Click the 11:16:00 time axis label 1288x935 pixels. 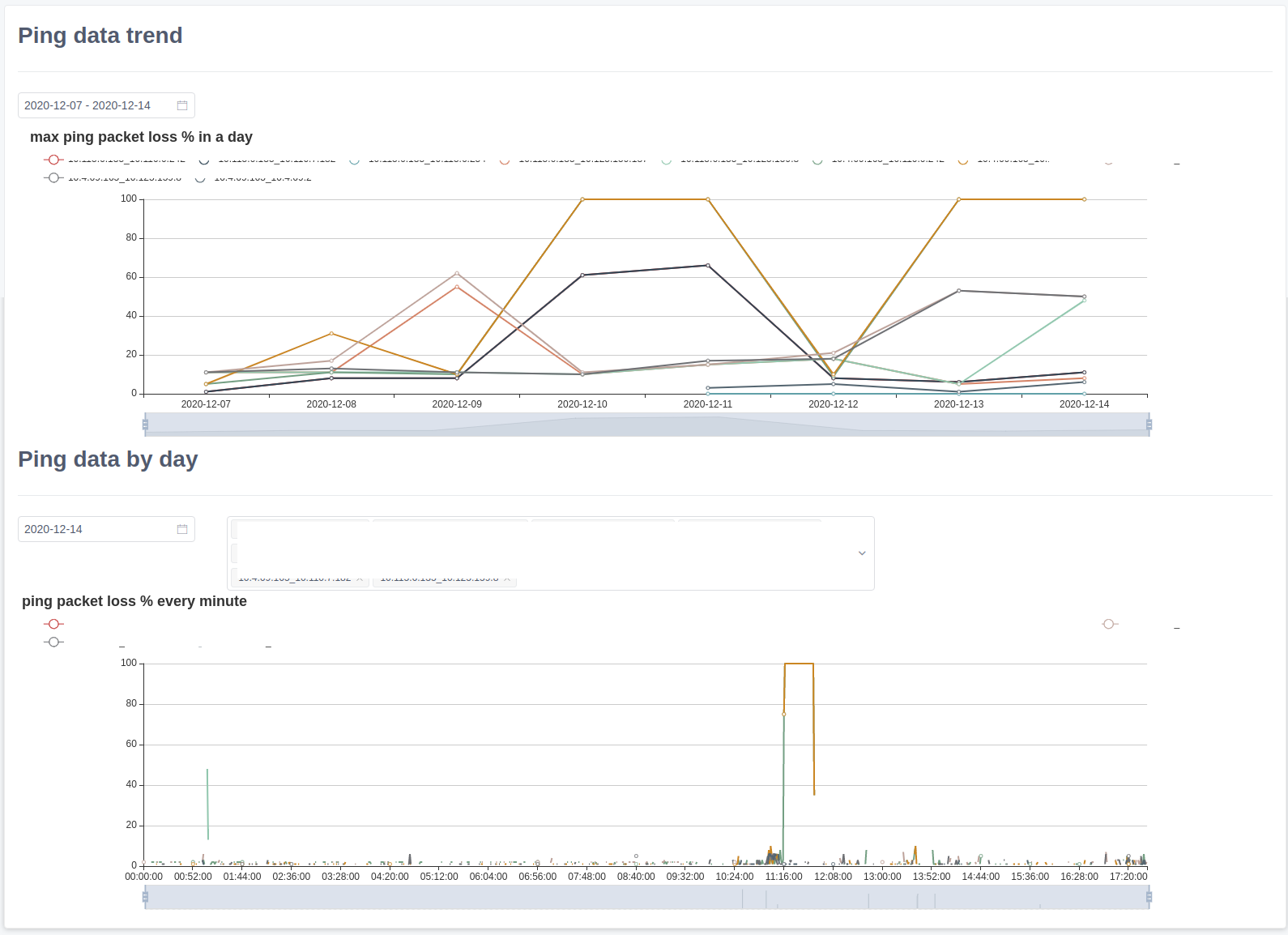[x=784, y=877]
